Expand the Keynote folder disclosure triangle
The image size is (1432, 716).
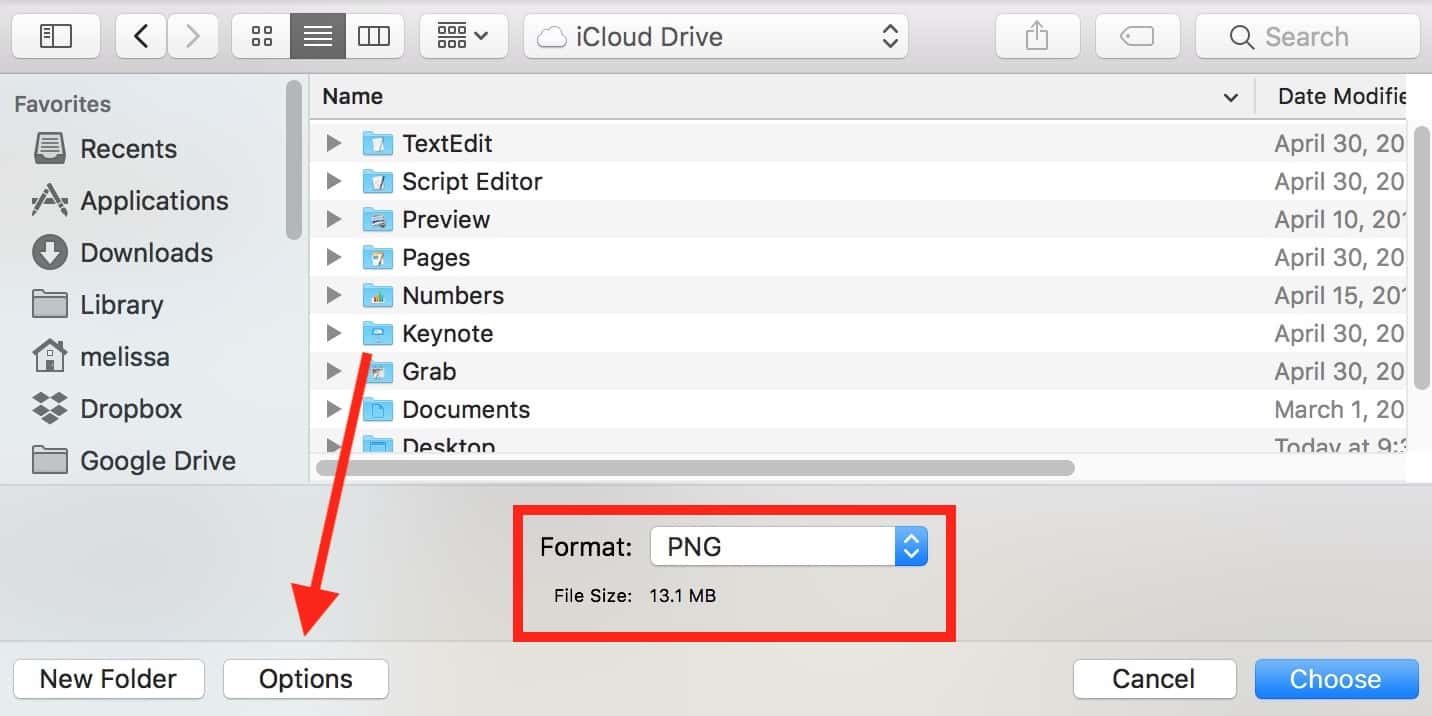(x=334, y=334)
